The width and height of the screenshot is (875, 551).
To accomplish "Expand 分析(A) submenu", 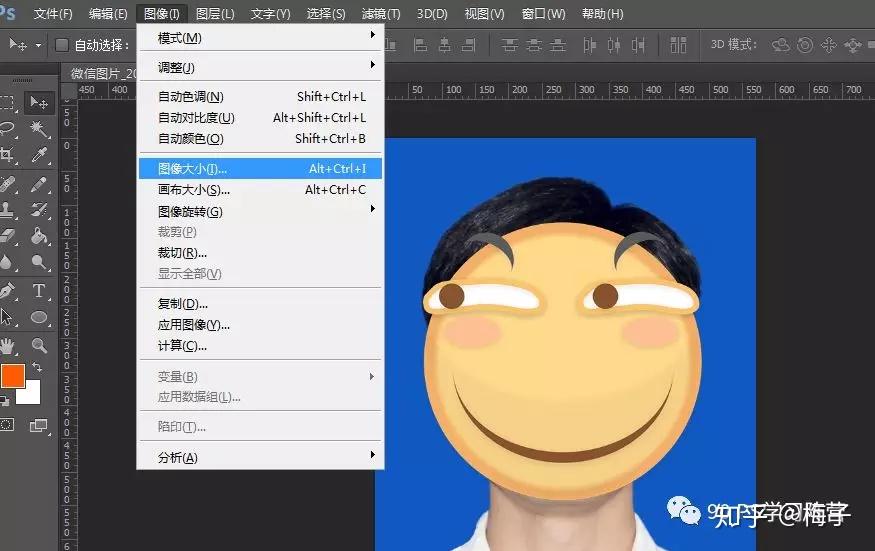I will point(261,457).
